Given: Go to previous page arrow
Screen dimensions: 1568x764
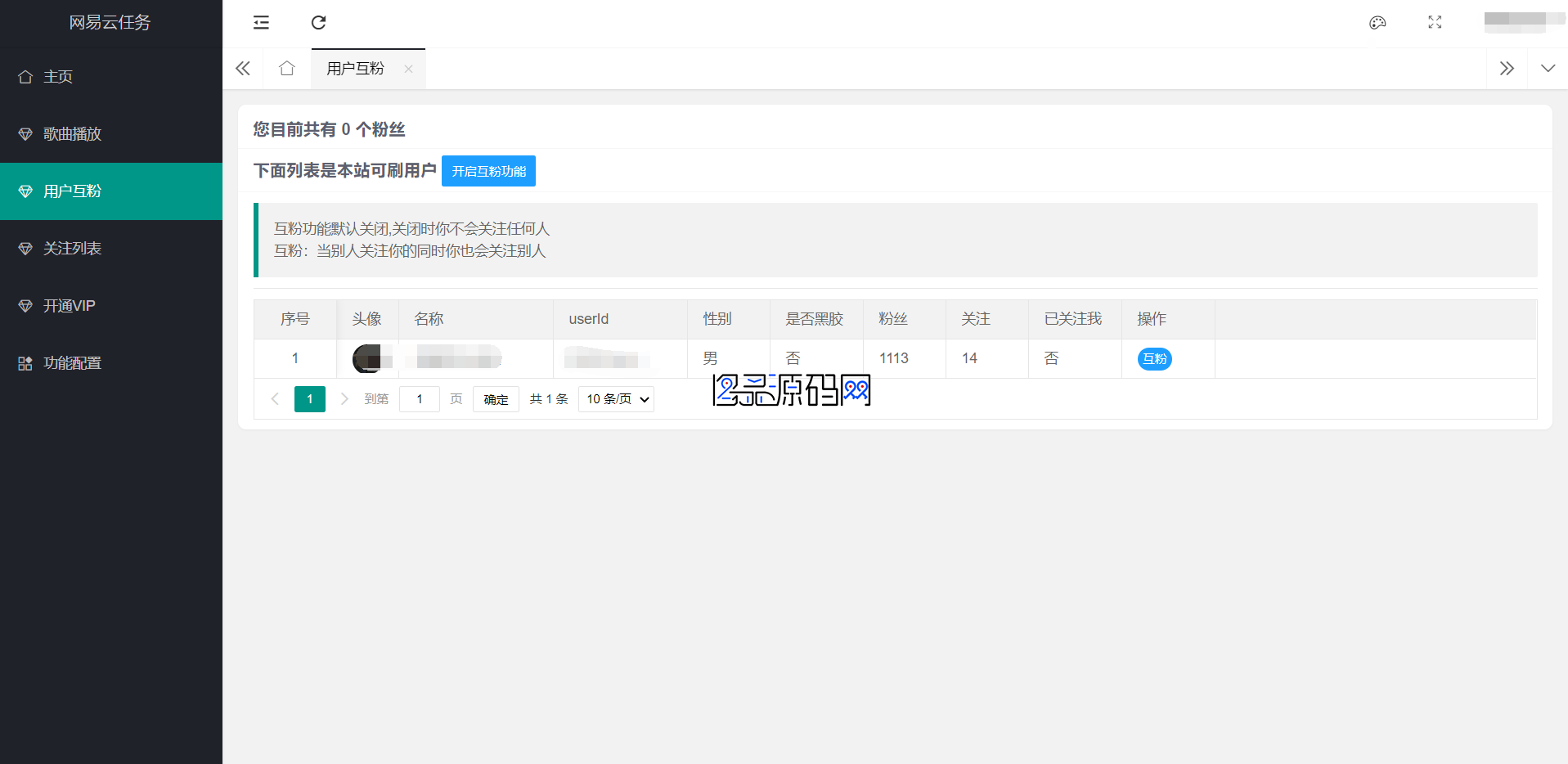Looking at the screenshot, I should point(275,399).
